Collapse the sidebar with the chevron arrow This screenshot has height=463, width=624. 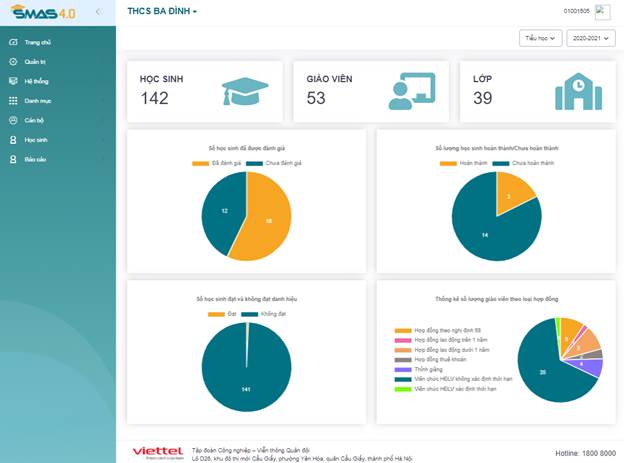point(97,12)
